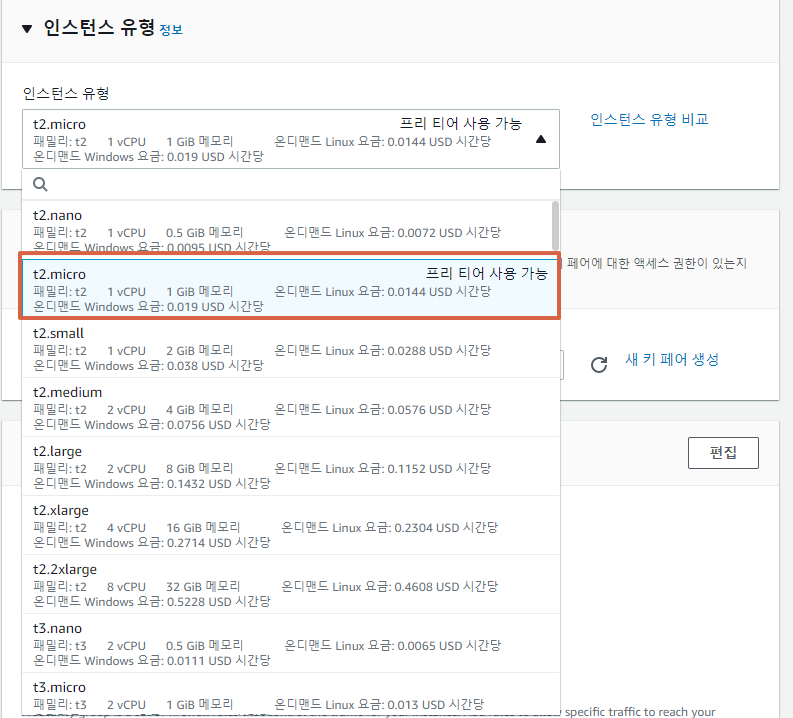Click the magnifier search icon
Image resolution: width=793 pixels, height=718 pixels.
[x=40, y=185]
